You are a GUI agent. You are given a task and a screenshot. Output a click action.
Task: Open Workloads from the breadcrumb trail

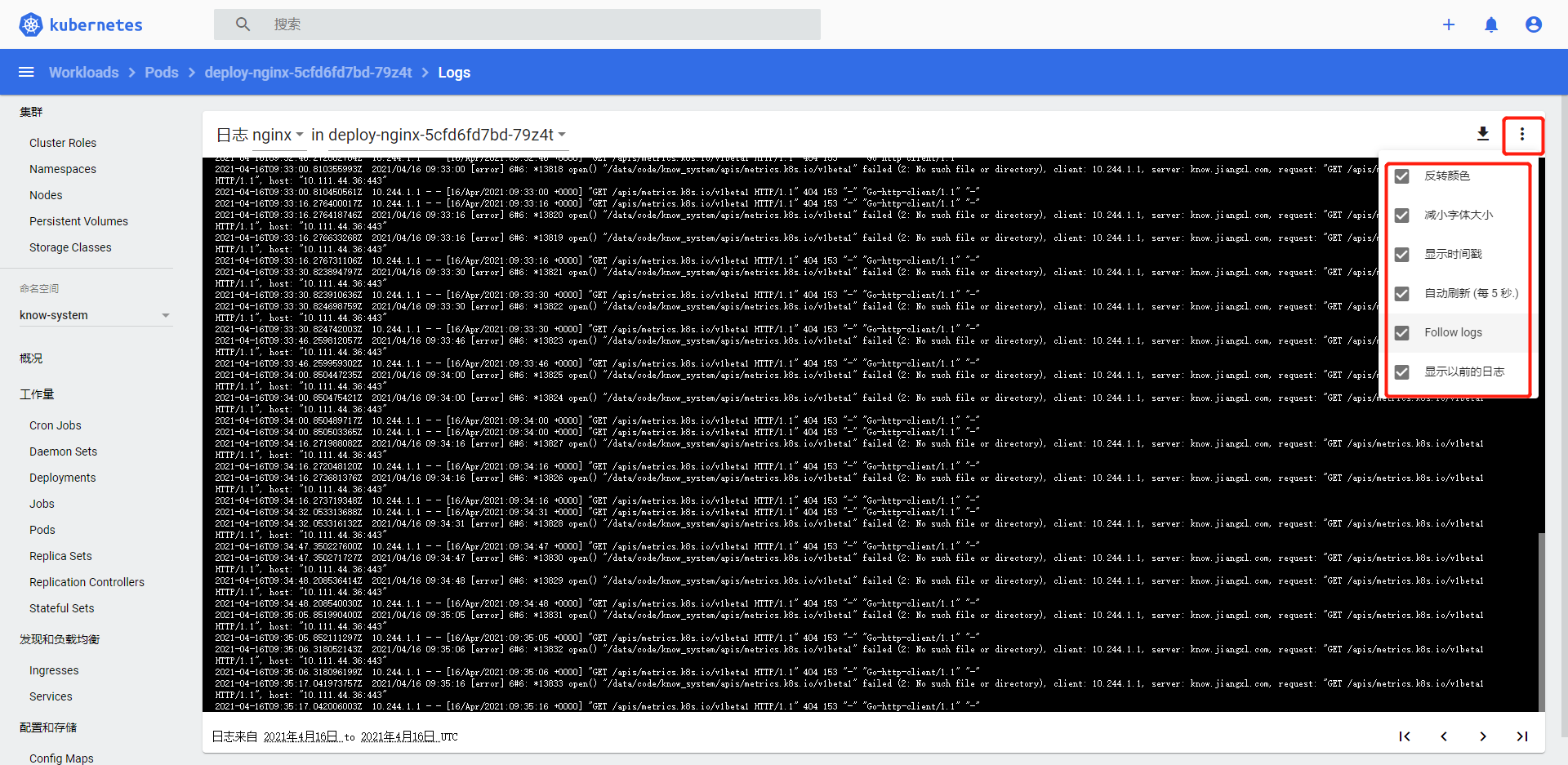pyautogui.click(x=83, y=73)
